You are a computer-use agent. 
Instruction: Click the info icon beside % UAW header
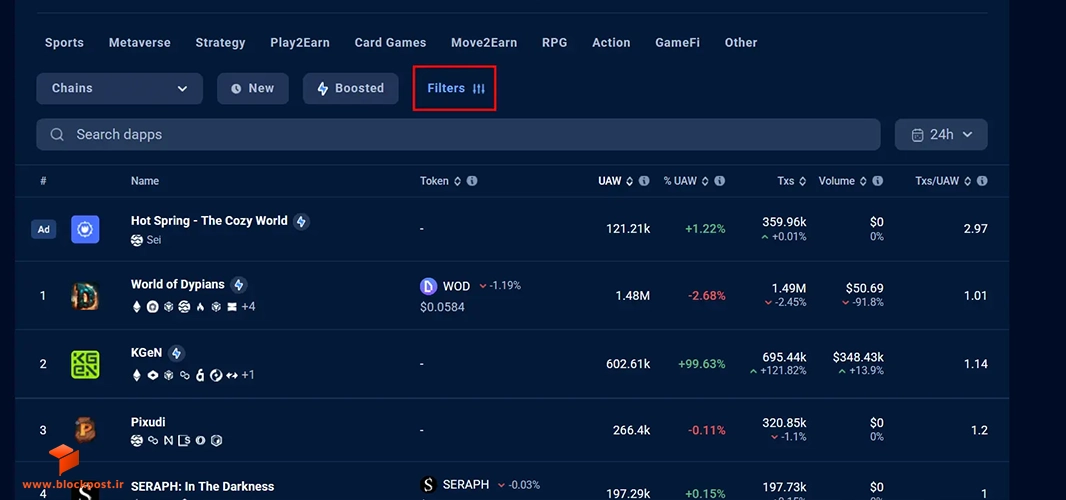click(719, 181)
